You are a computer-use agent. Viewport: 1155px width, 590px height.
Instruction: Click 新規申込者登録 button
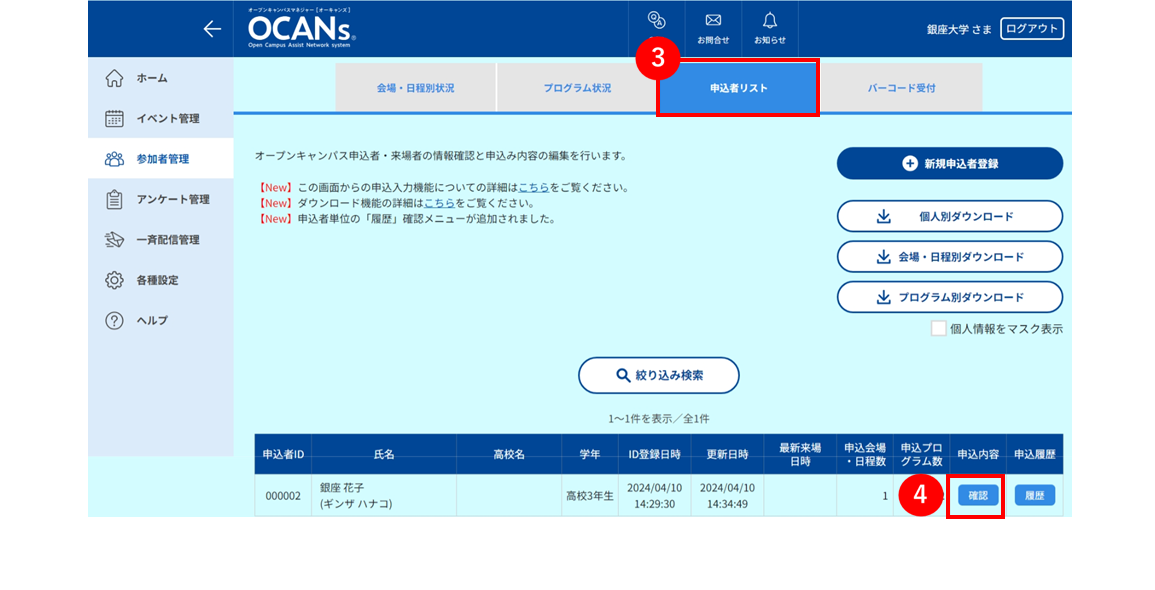[949, 164]
